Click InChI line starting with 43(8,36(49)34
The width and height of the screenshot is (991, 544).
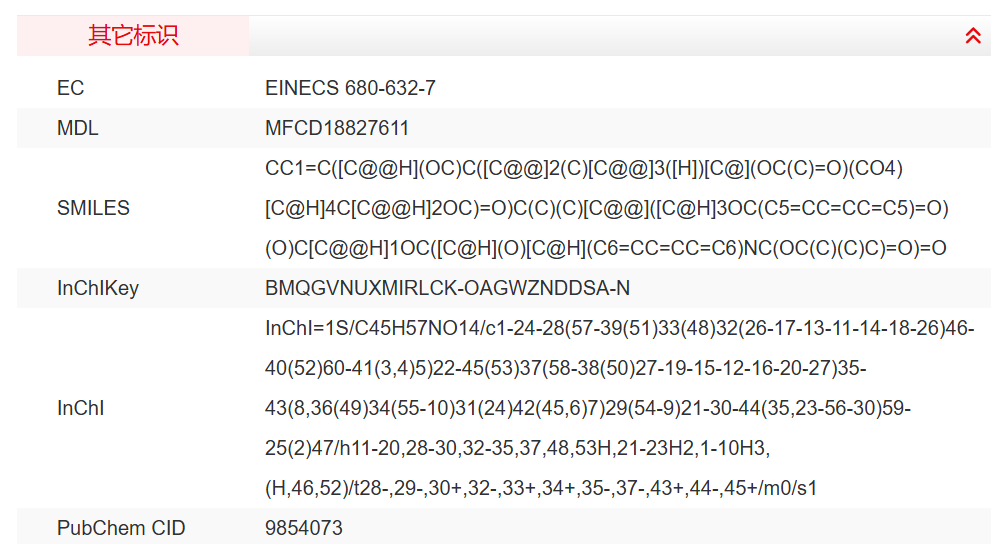(x=587, y=408)
